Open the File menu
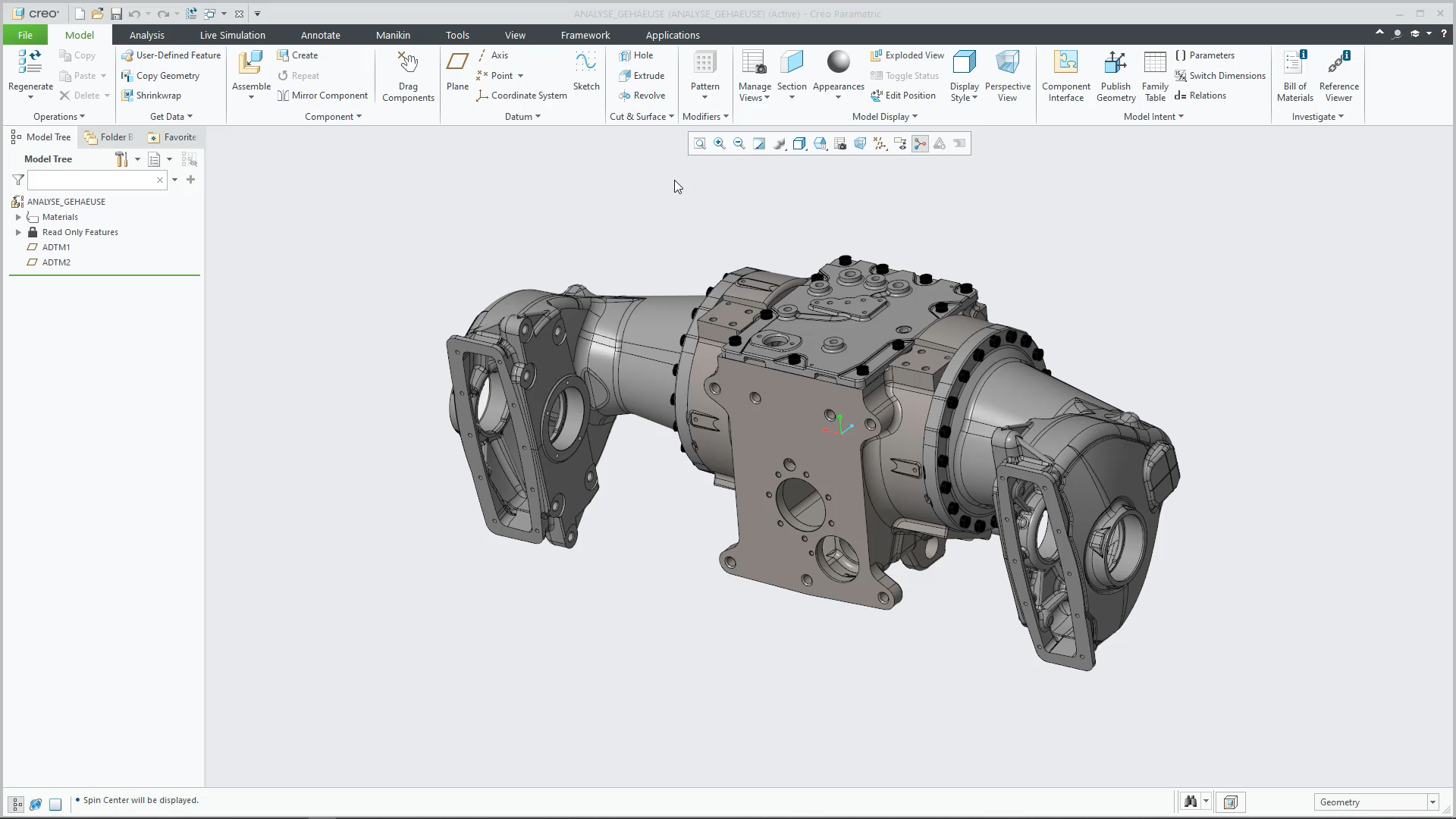Viewport: 1456px width, 819px height. pyautogui.click(x=25, y=35)
